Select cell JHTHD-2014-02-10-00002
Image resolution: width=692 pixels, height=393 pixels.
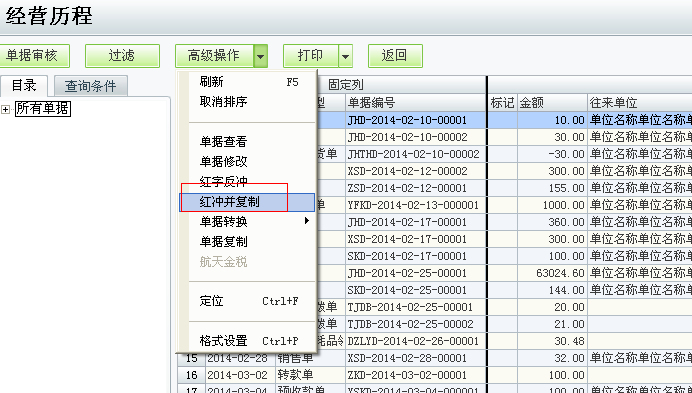[x=416, y=154]
